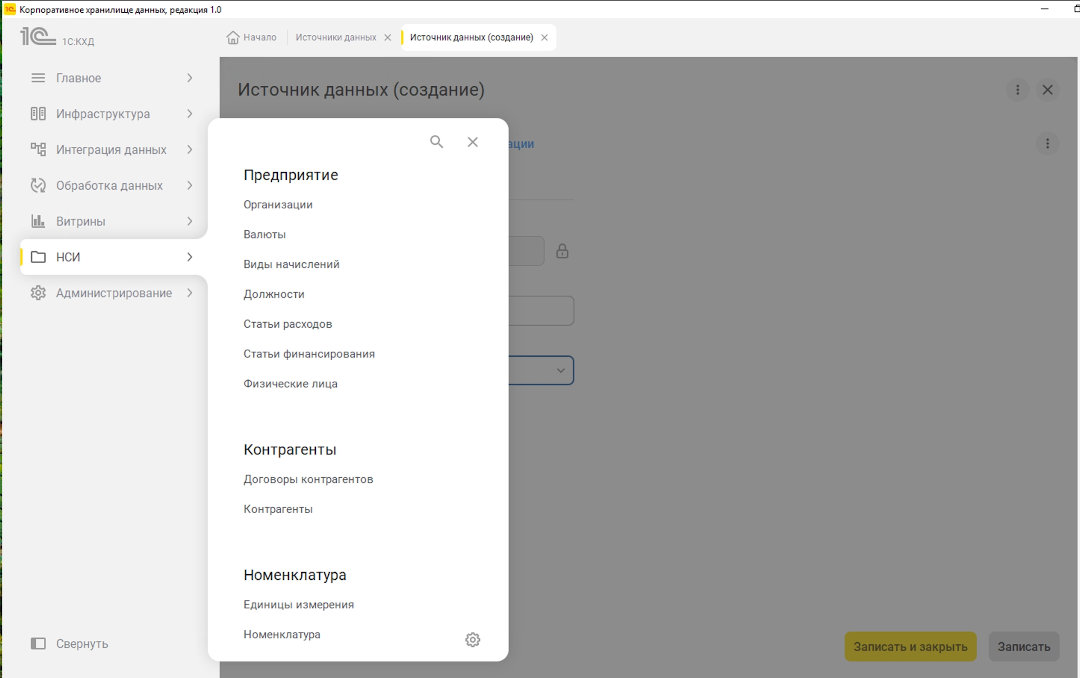Click the Витрины chart icon in sidebar
This screenshot has width=1080, height=678.
[x=38, y=221]
